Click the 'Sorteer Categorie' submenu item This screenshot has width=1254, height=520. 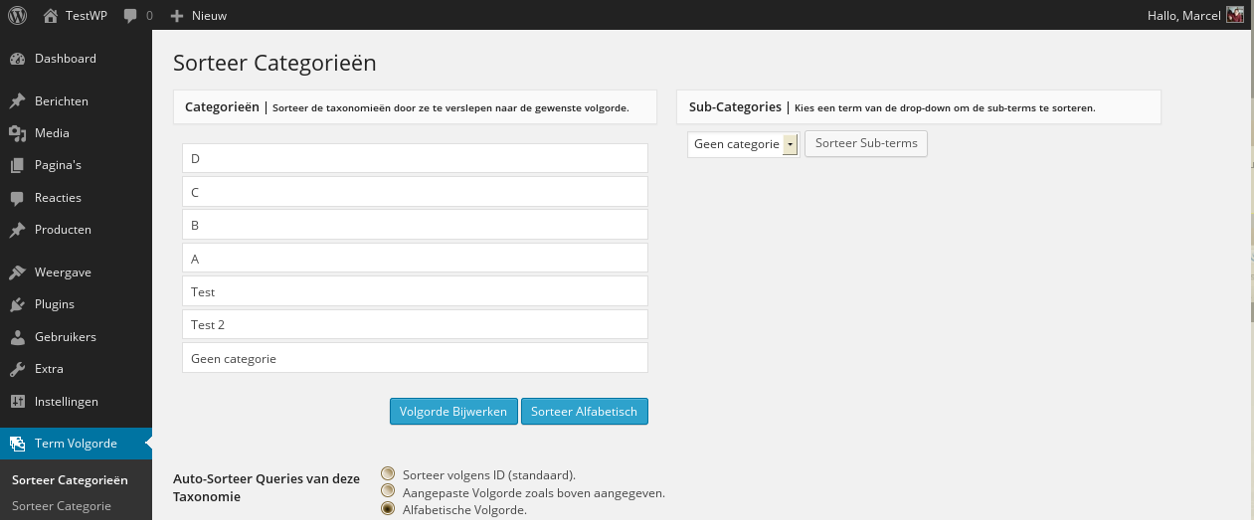coord(61,506)
